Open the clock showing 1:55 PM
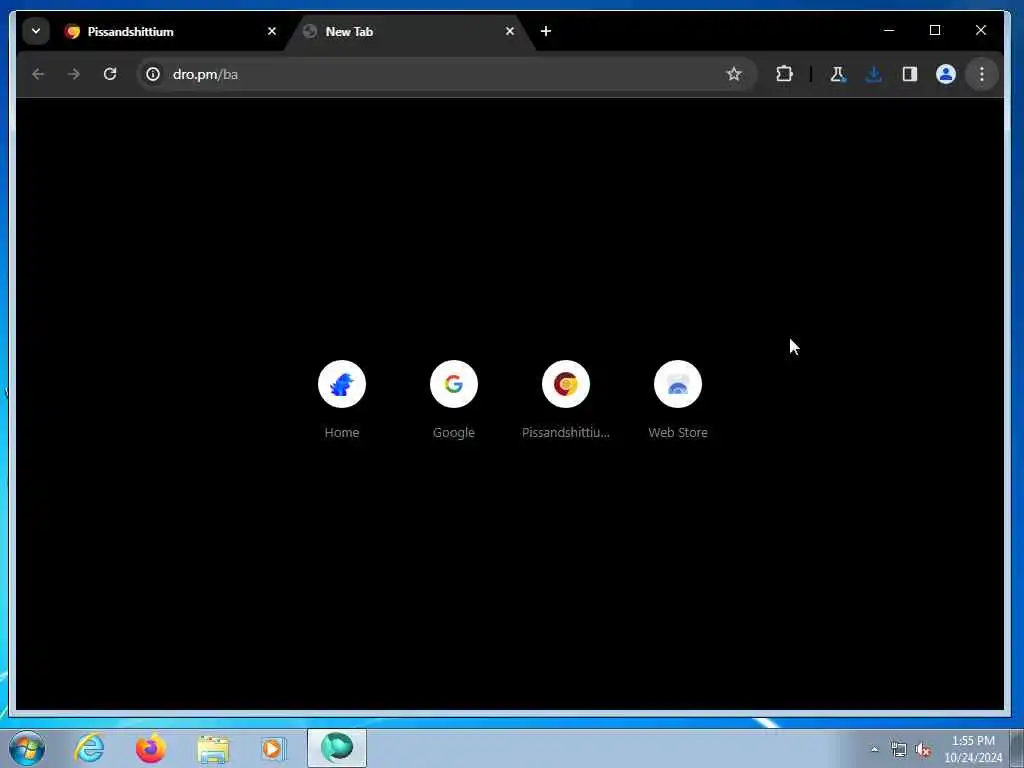The image size is (1024, 768). (973, 749)
